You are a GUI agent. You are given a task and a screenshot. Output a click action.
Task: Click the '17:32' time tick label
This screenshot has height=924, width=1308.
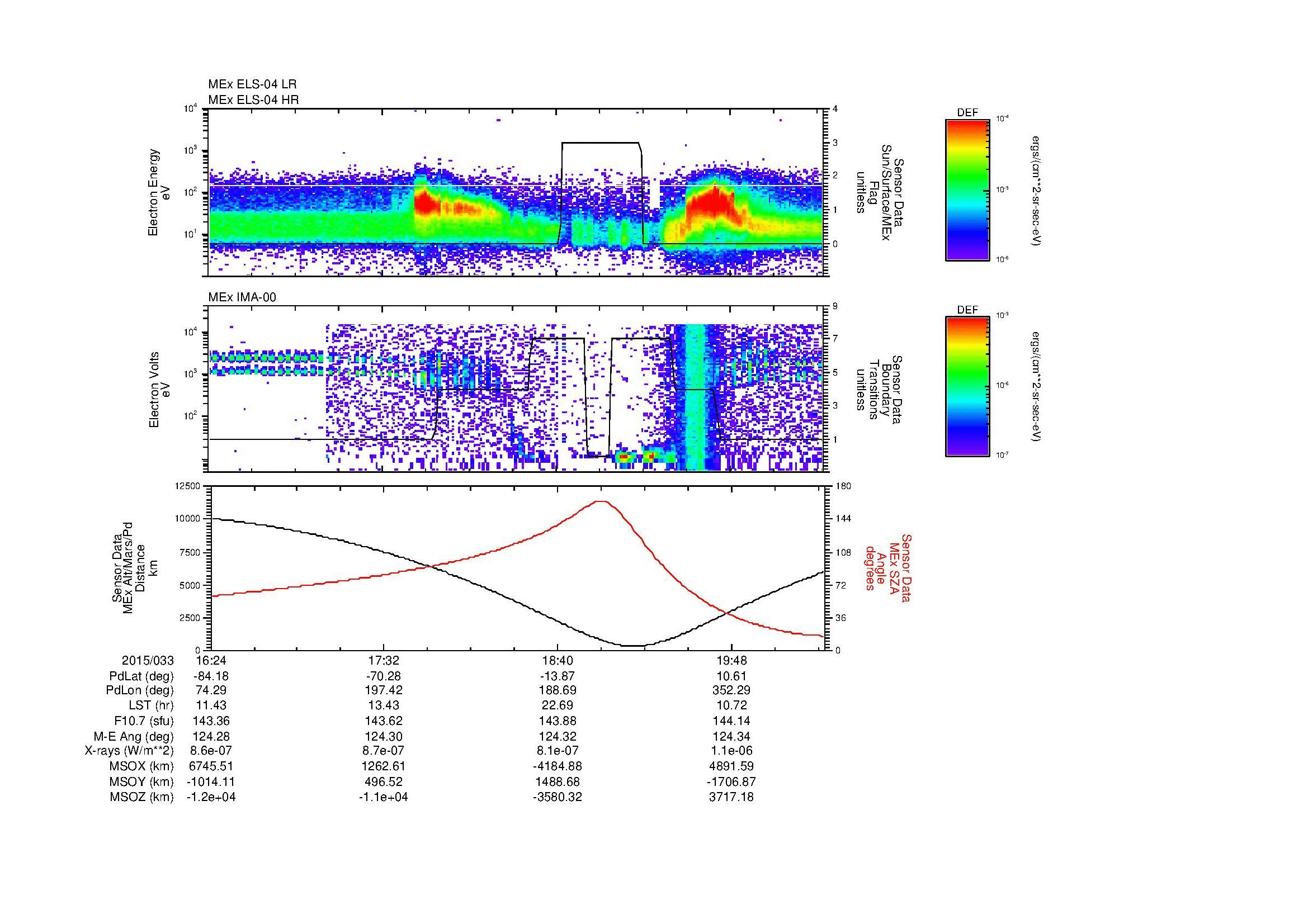(384, 661)
